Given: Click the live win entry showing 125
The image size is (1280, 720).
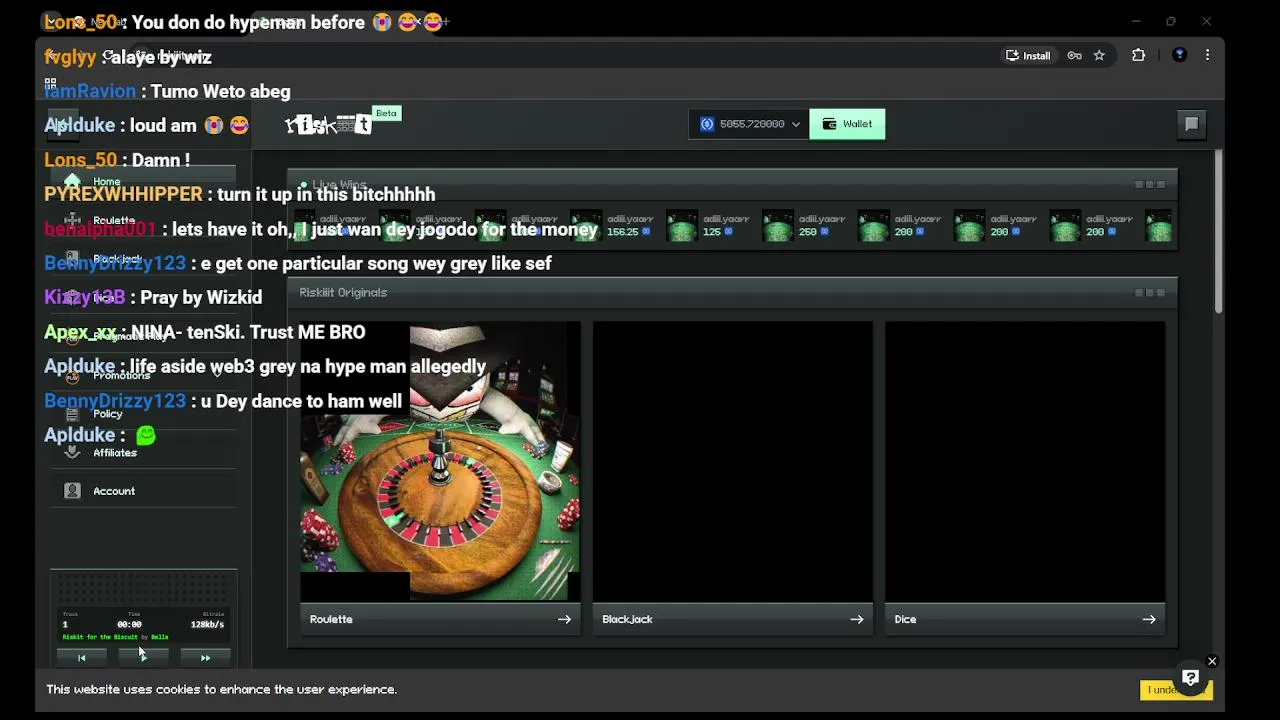Looking at the screenshot, I should click(x=706, y=226).
